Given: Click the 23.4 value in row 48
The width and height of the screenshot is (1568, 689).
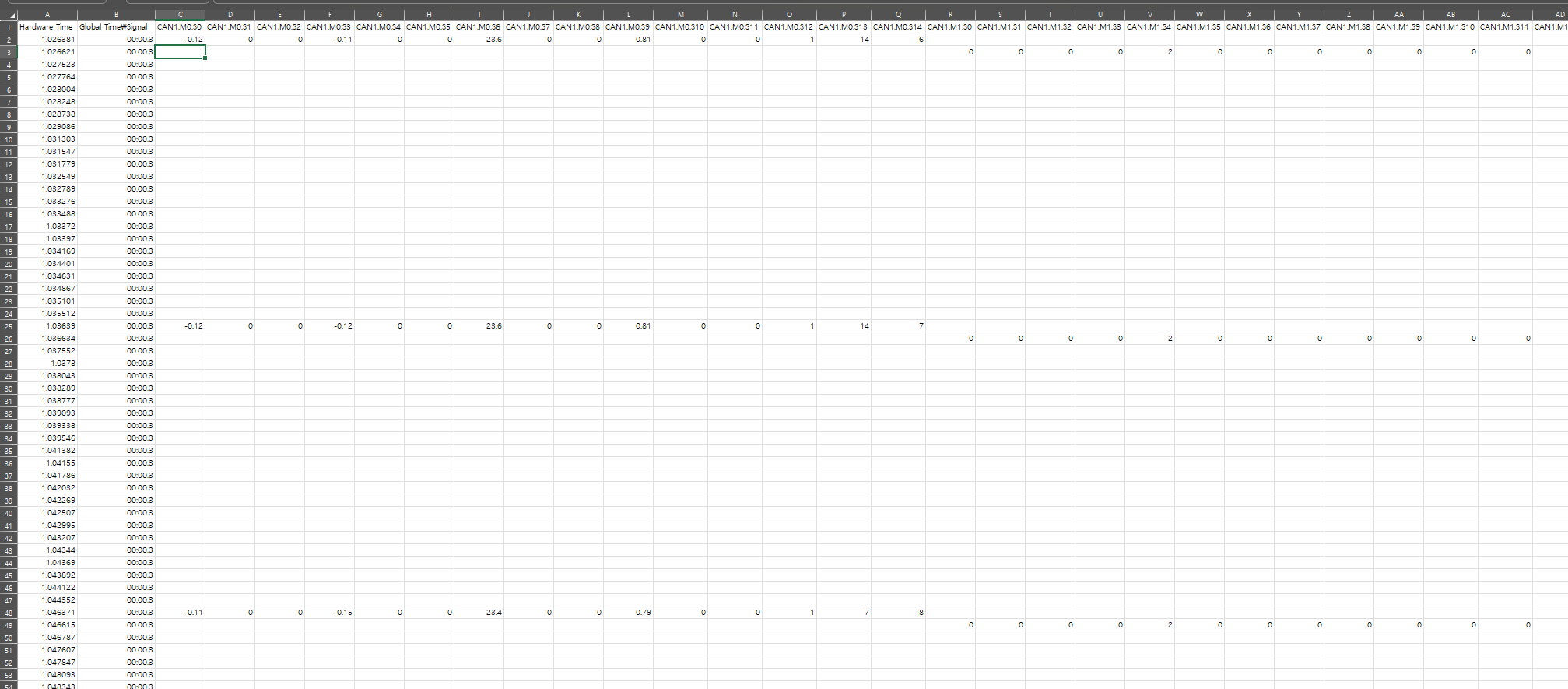Looking at the screenshot, I should pos(479,613).
